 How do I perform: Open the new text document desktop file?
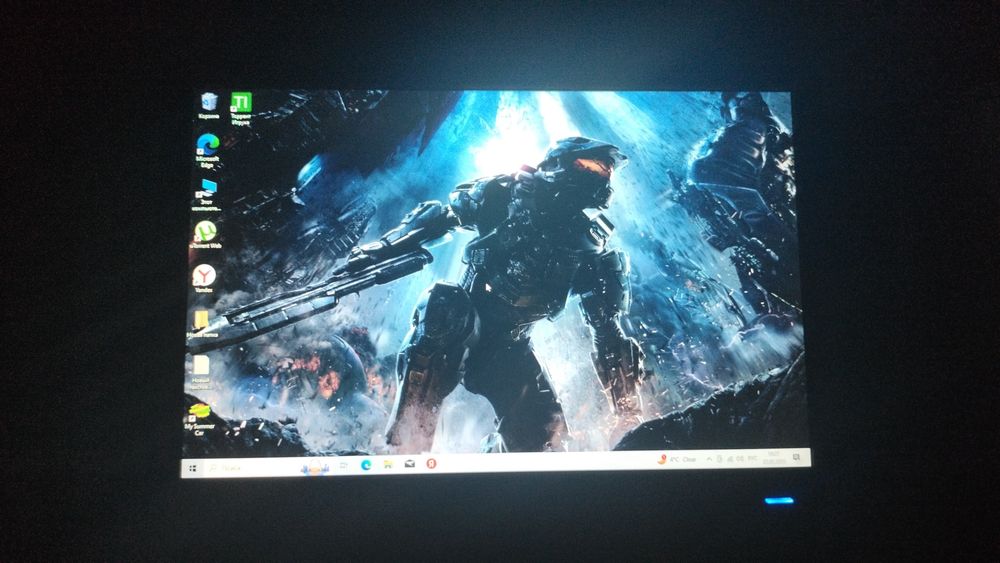click(x=201, y=372)
